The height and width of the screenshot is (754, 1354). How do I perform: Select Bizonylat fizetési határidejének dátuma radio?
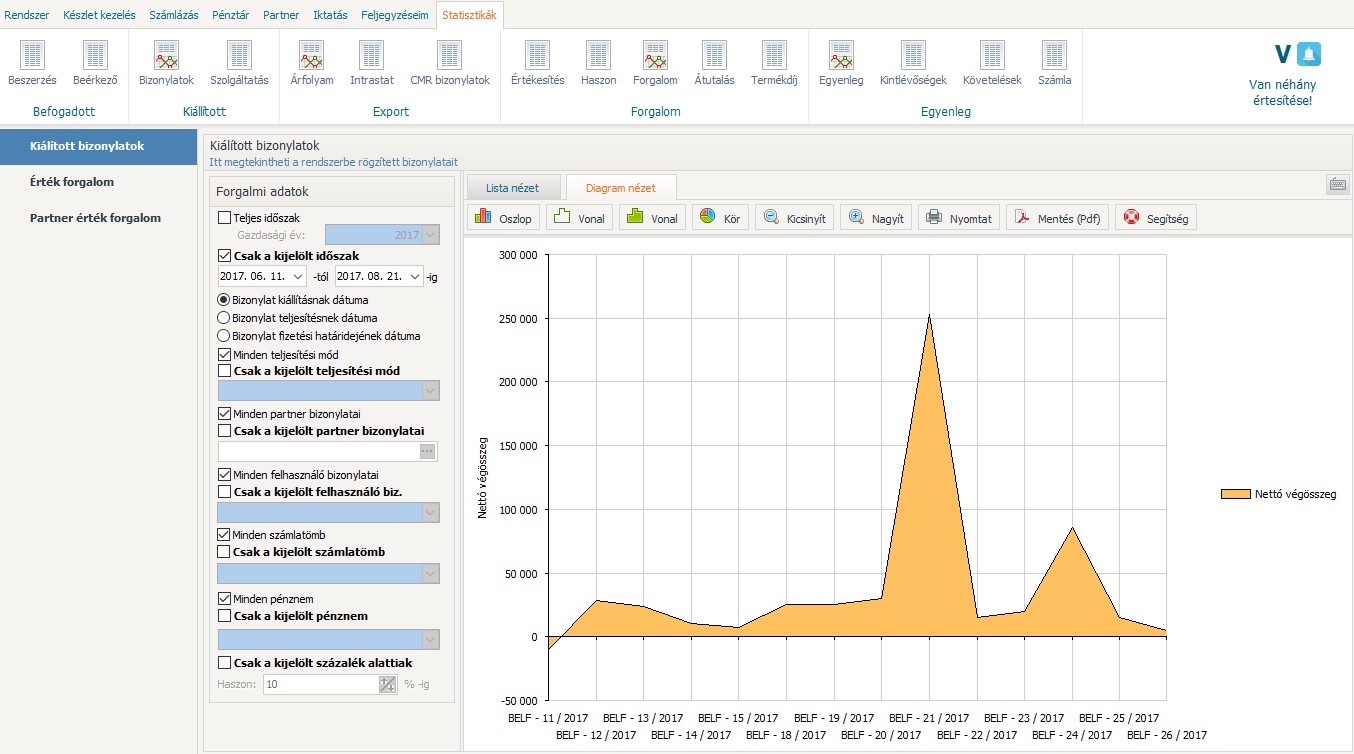tap(224, 335)
